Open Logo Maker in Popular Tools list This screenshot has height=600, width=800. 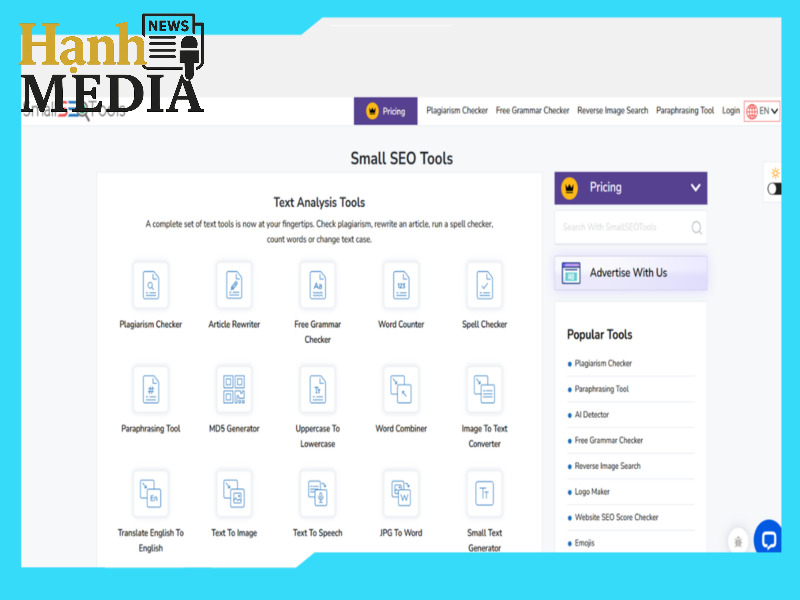[592, 491]
